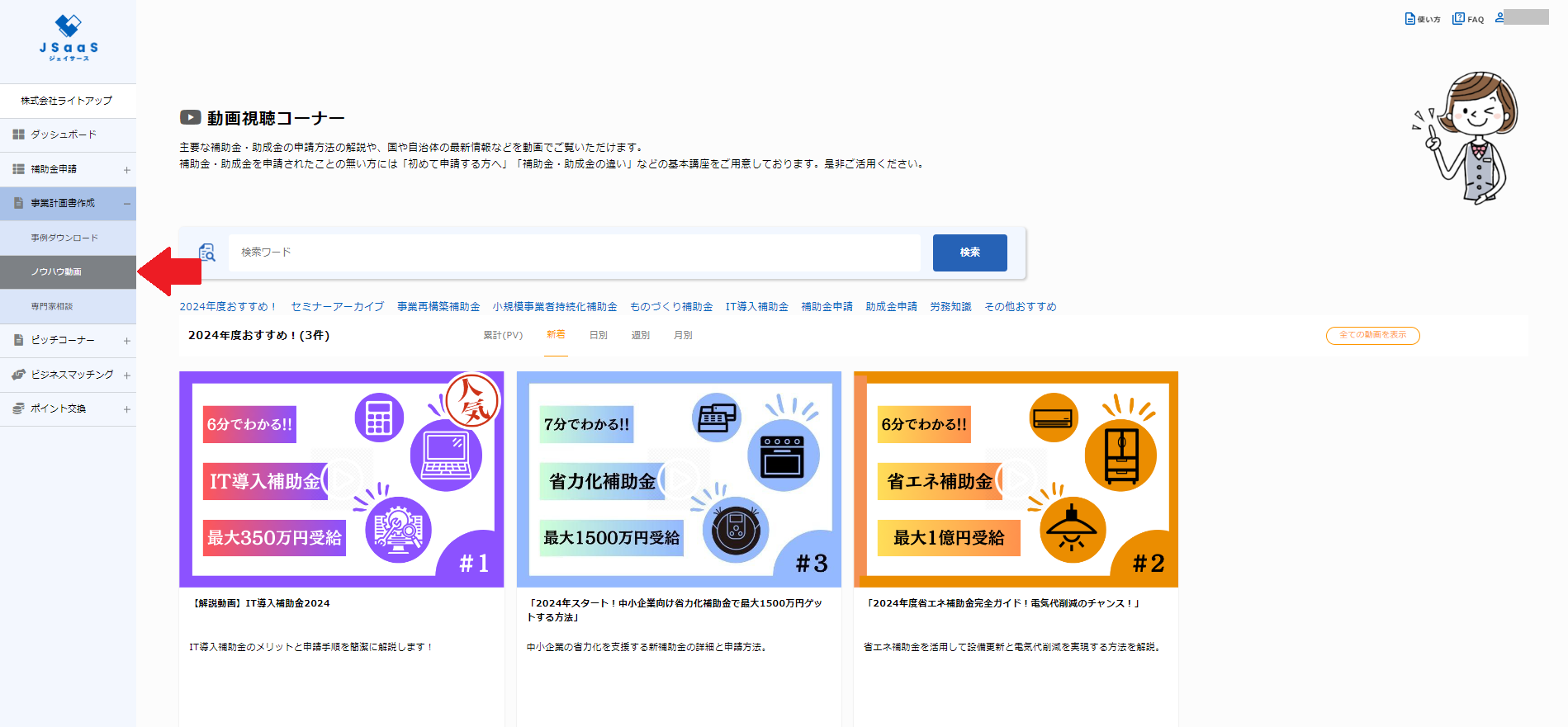Click FAQ text label in header
The height and width of the screenshot is (727, 1568).
coord(1476,20)
